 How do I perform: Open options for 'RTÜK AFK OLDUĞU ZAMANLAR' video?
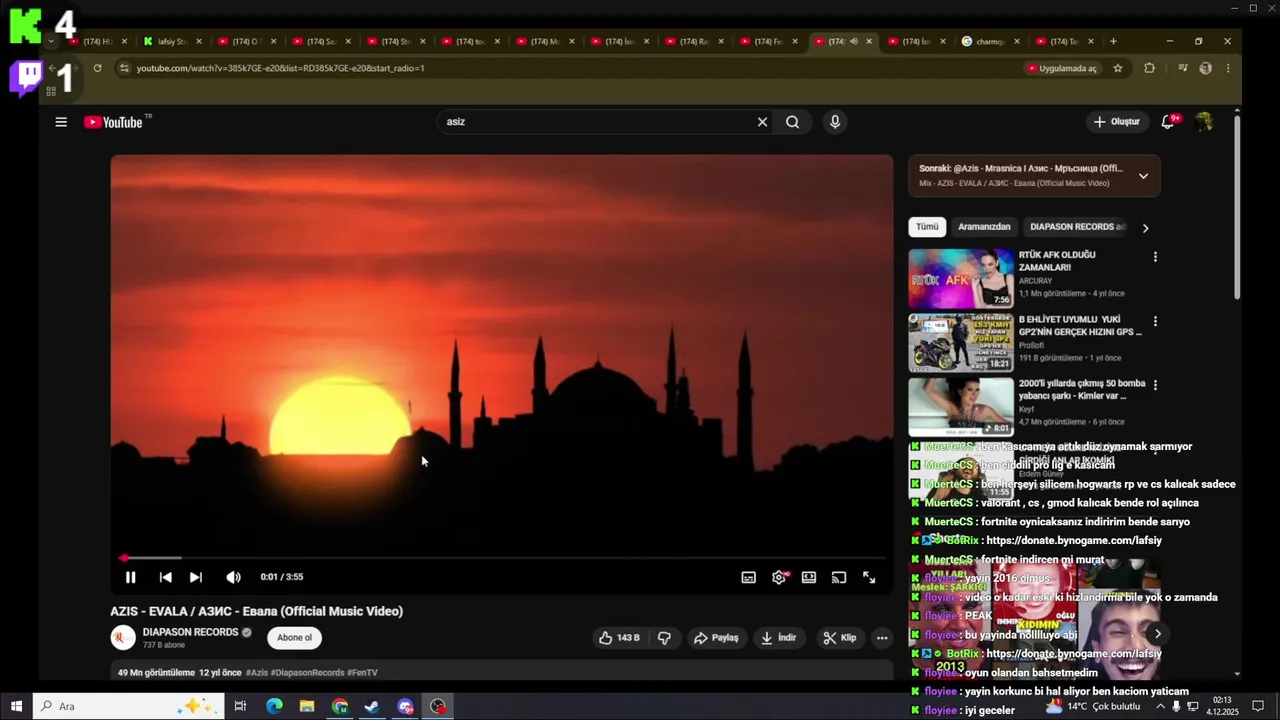[1155, 257]
